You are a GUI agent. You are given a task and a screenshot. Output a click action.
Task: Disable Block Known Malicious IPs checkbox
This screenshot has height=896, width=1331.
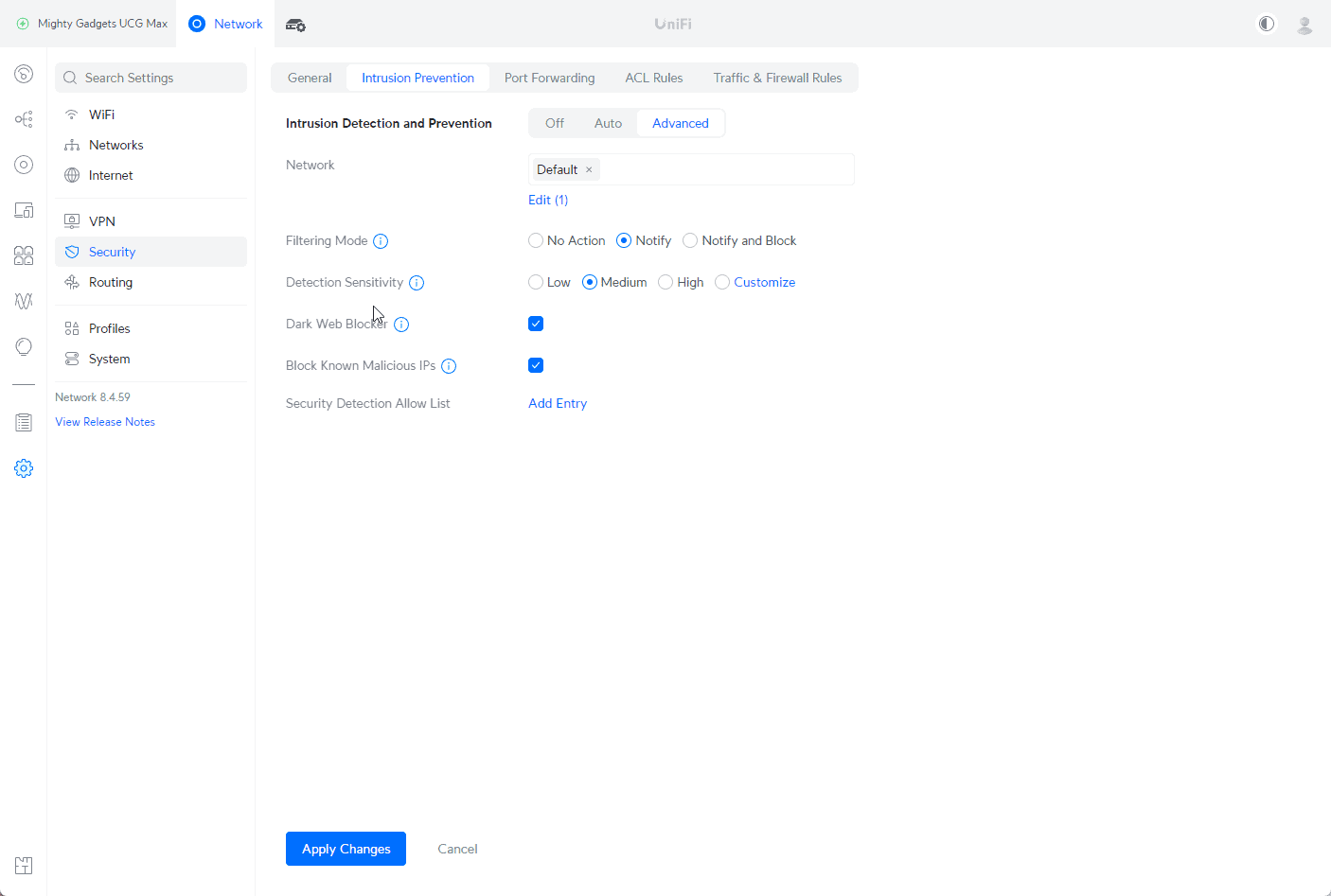(x=536, y=365)
